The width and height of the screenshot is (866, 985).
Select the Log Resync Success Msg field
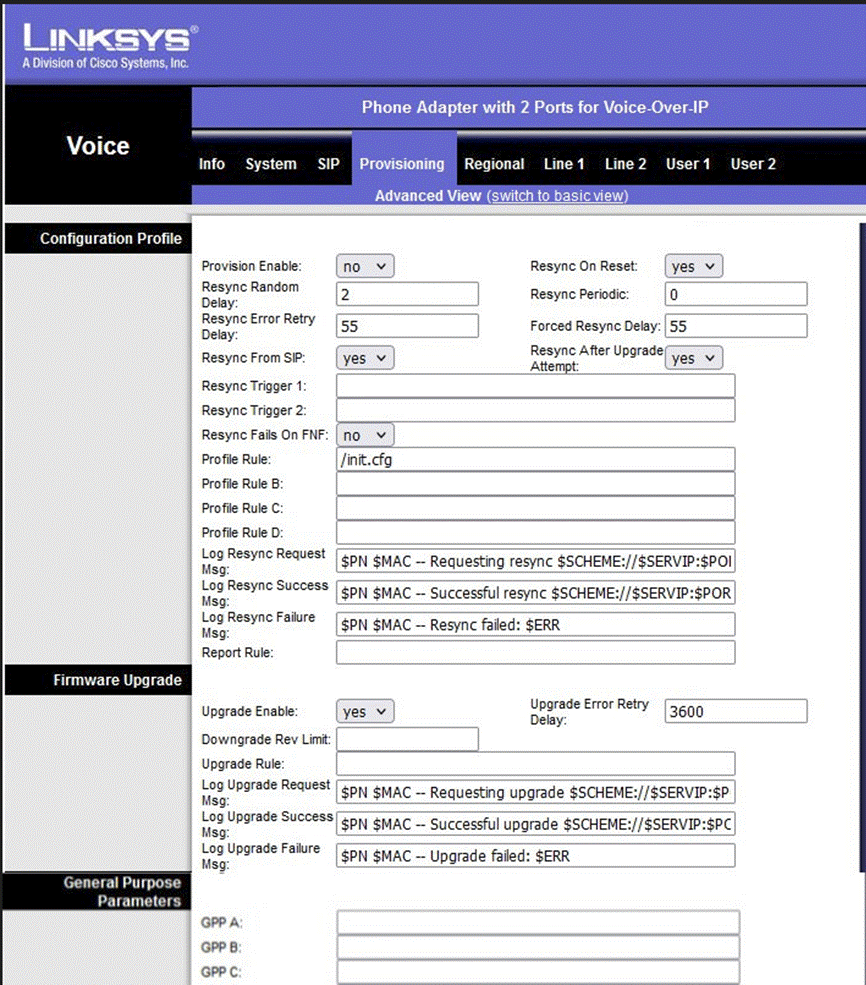[x=536, y=593]
